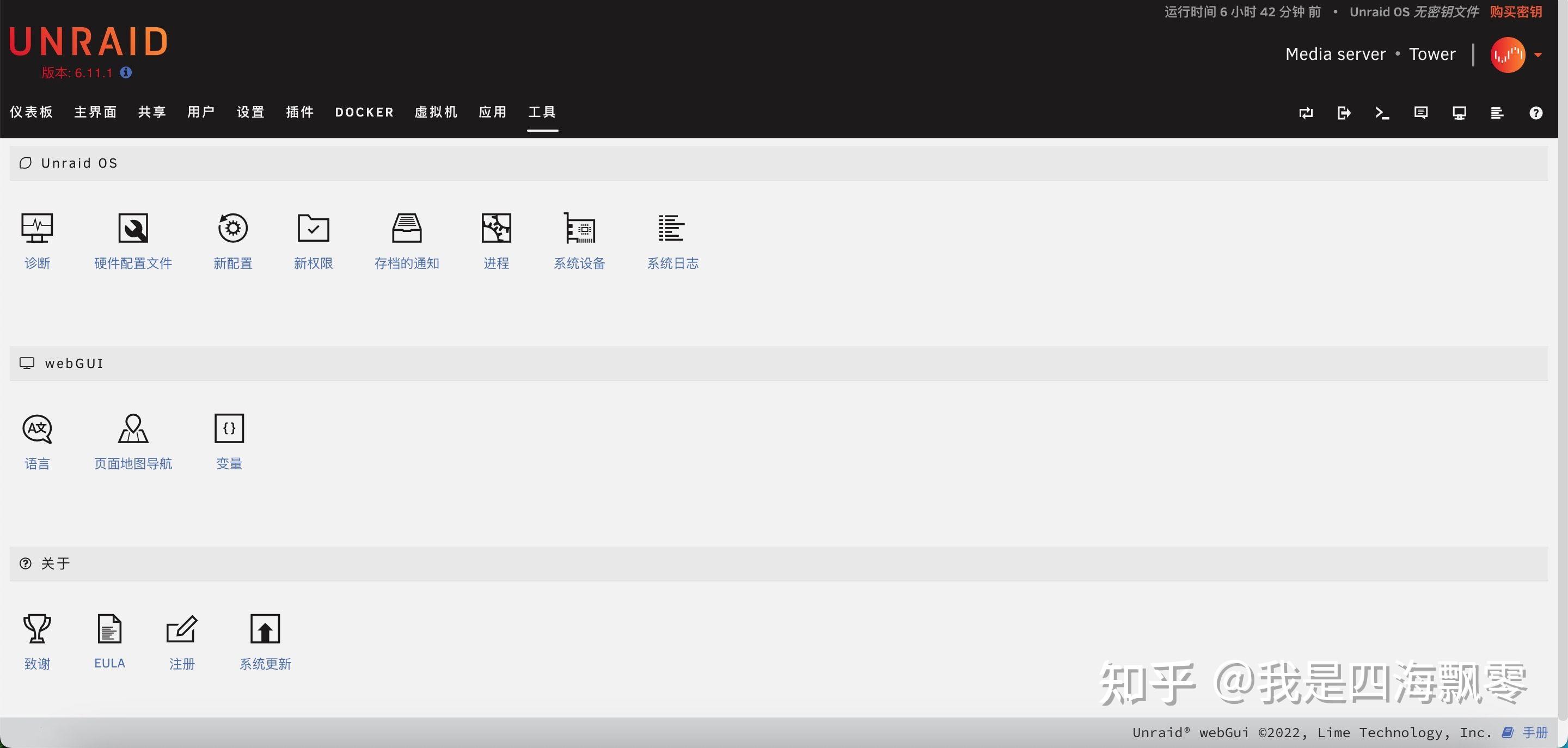Open 系统设备 (System Devices)
Image resolution: width=1568 pixels, height=748 pixels.
coord(579,241)
